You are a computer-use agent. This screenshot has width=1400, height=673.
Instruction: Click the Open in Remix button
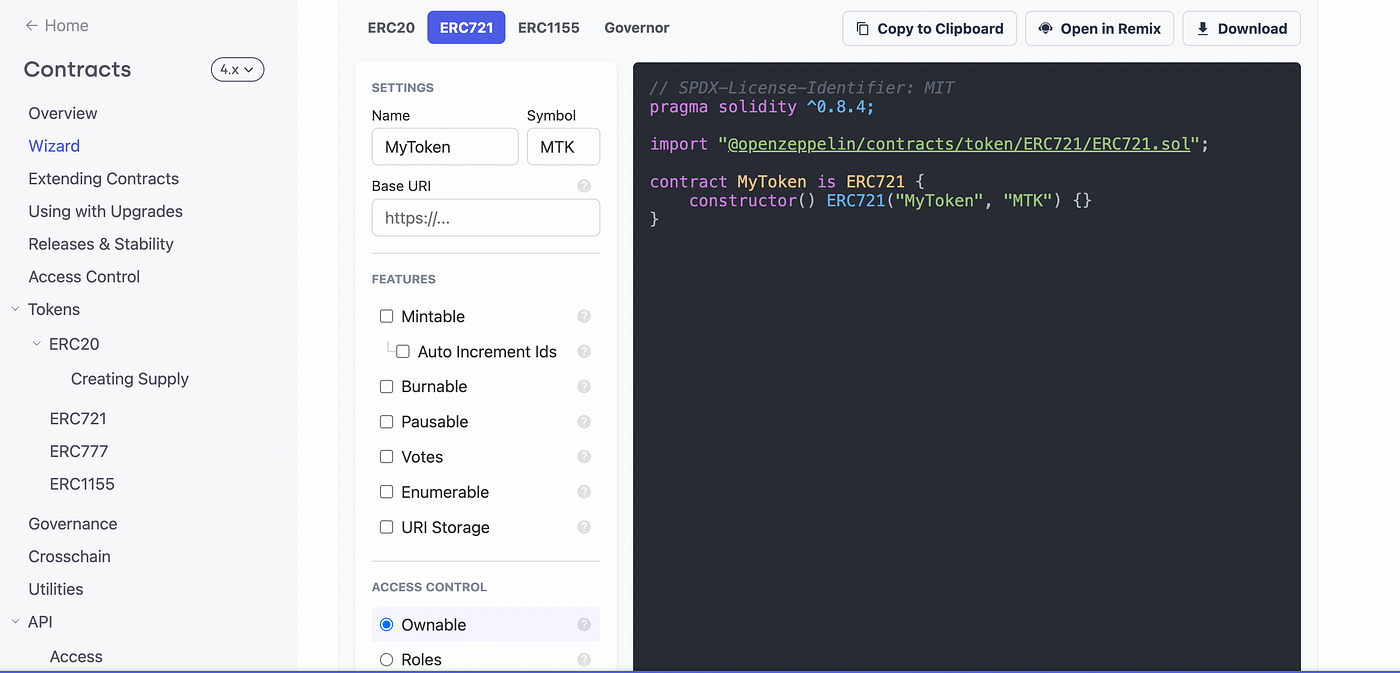(x=1099, y=28)
